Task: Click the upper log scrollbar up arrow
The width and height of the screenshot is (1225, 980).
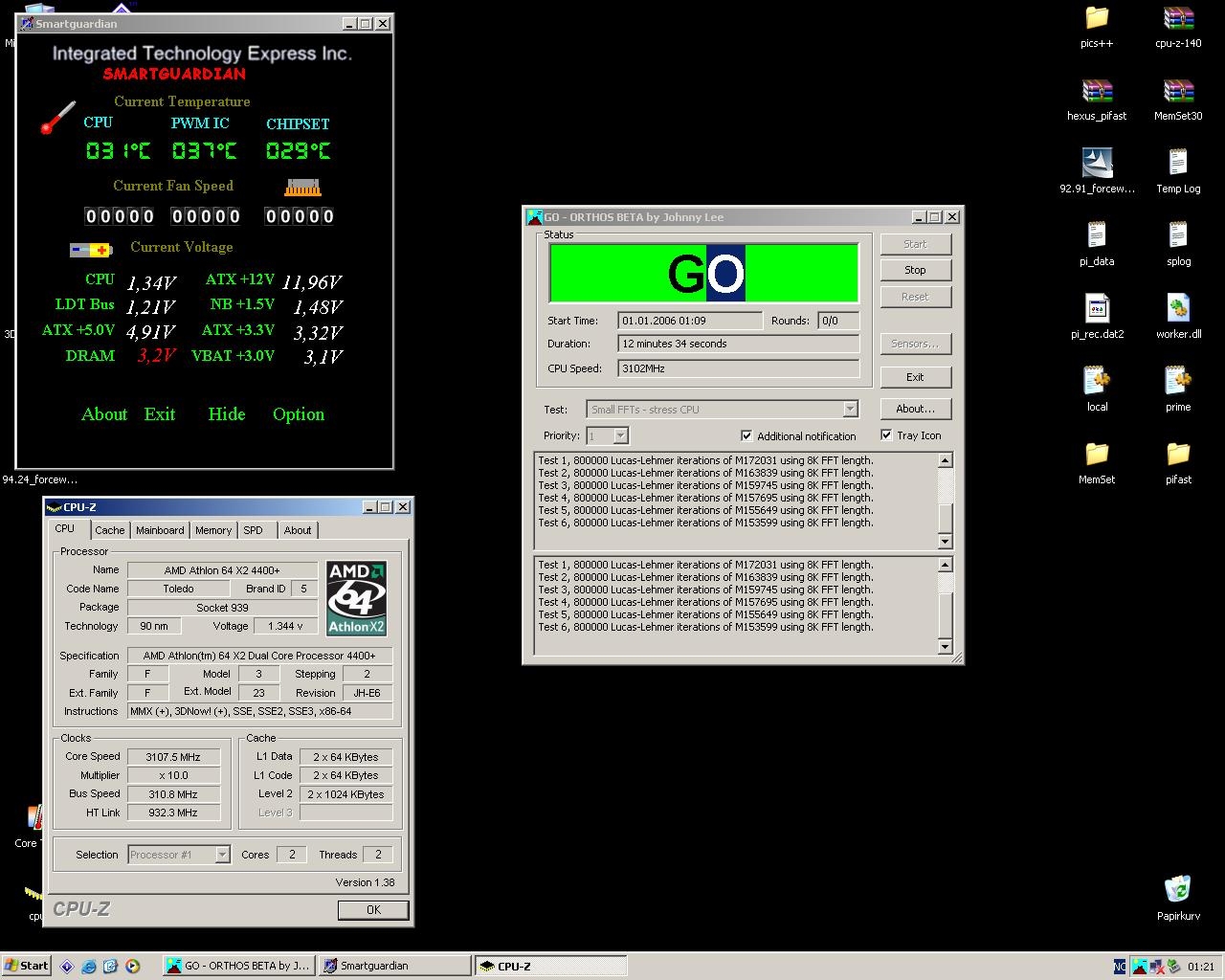Action: (x=946, y=460)
